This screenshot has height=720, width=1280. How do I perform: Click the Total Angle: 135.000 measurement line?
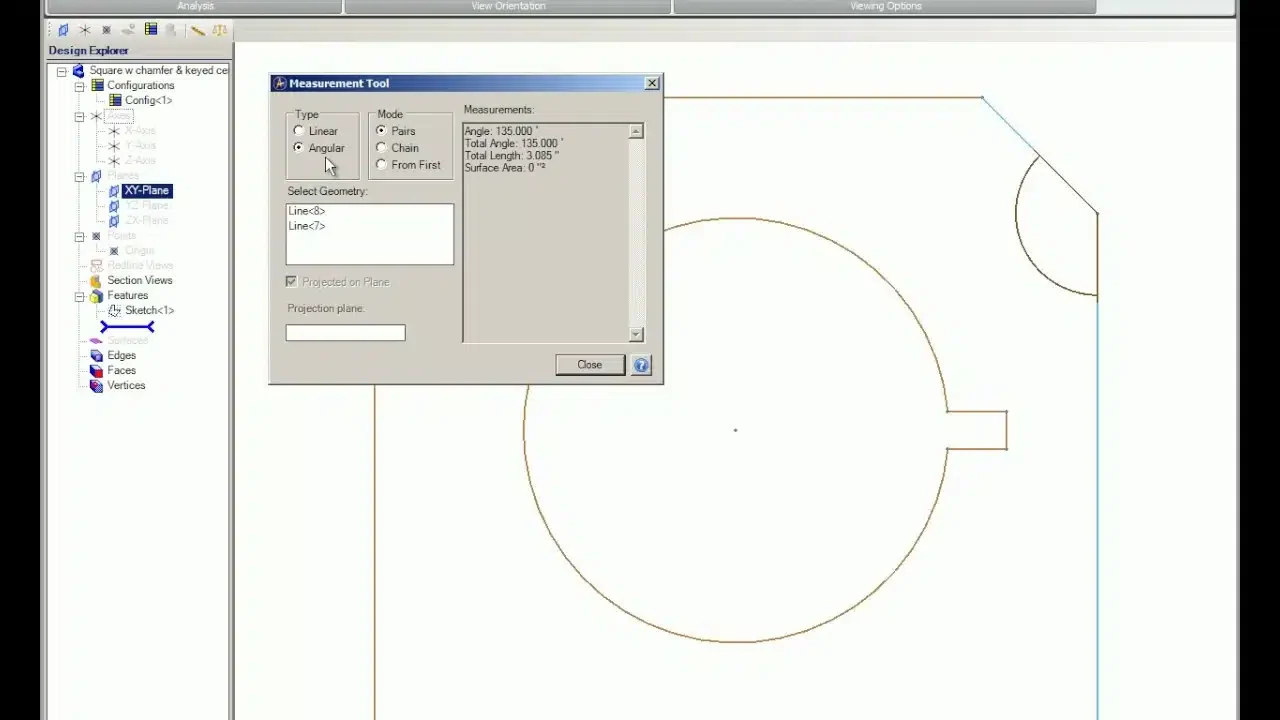click(513, 143)
